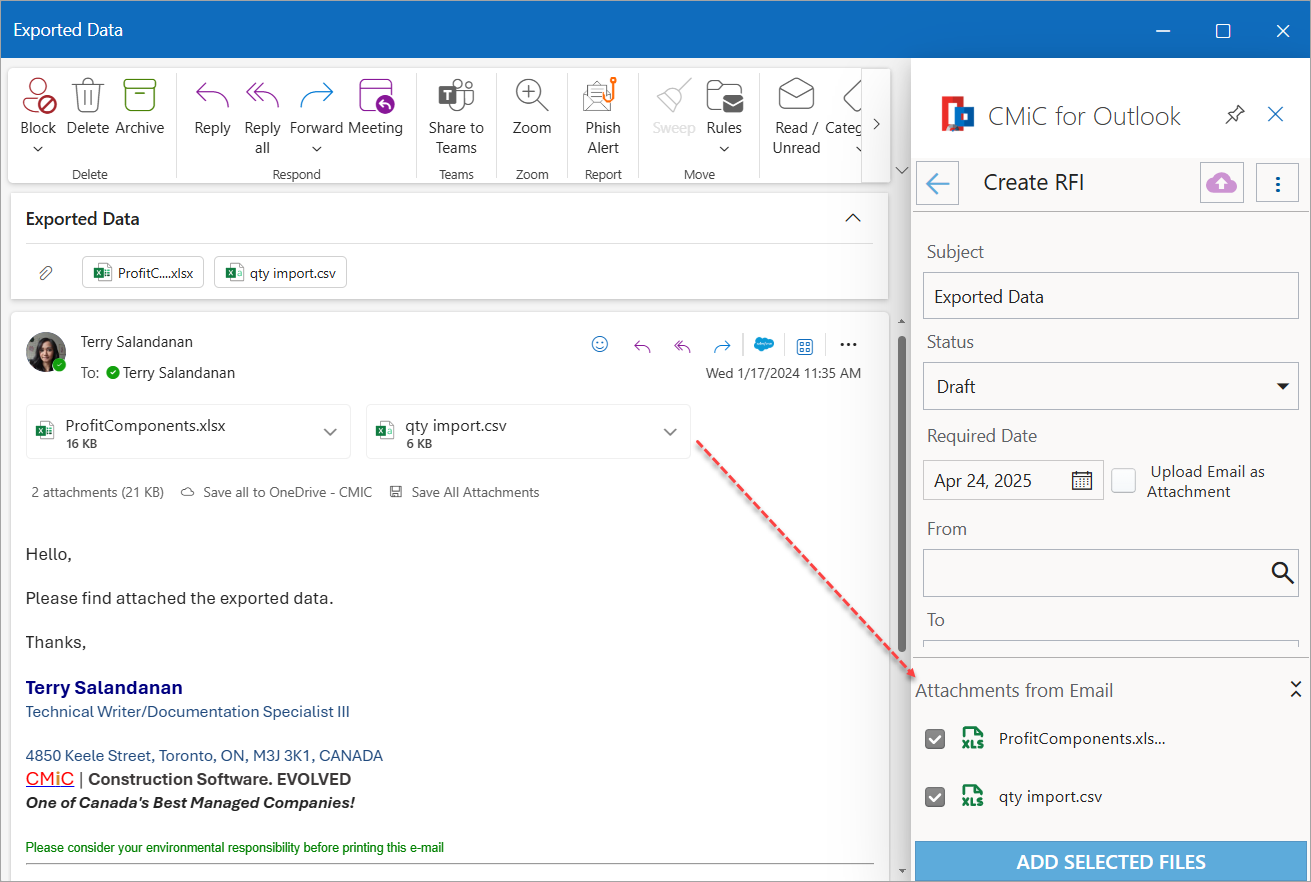The width and height of the screenshot is (1311, 882).
Task: Open ProfitC....xlsx chip in header
Action: tap(143, 272)
